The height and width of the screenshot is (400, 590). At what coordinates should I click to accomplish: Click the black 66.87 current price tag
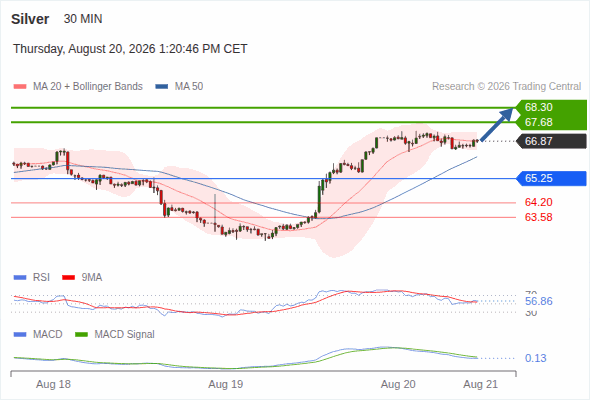coord(551,141)
